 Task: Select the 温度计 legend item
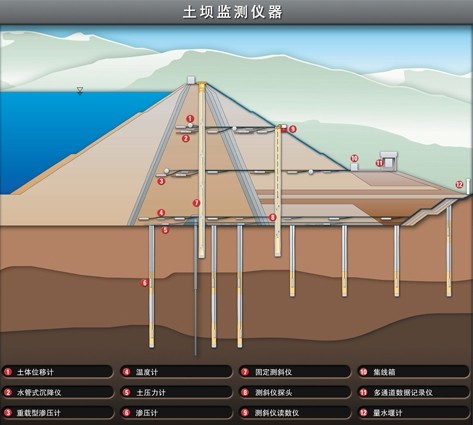(176, 372)
